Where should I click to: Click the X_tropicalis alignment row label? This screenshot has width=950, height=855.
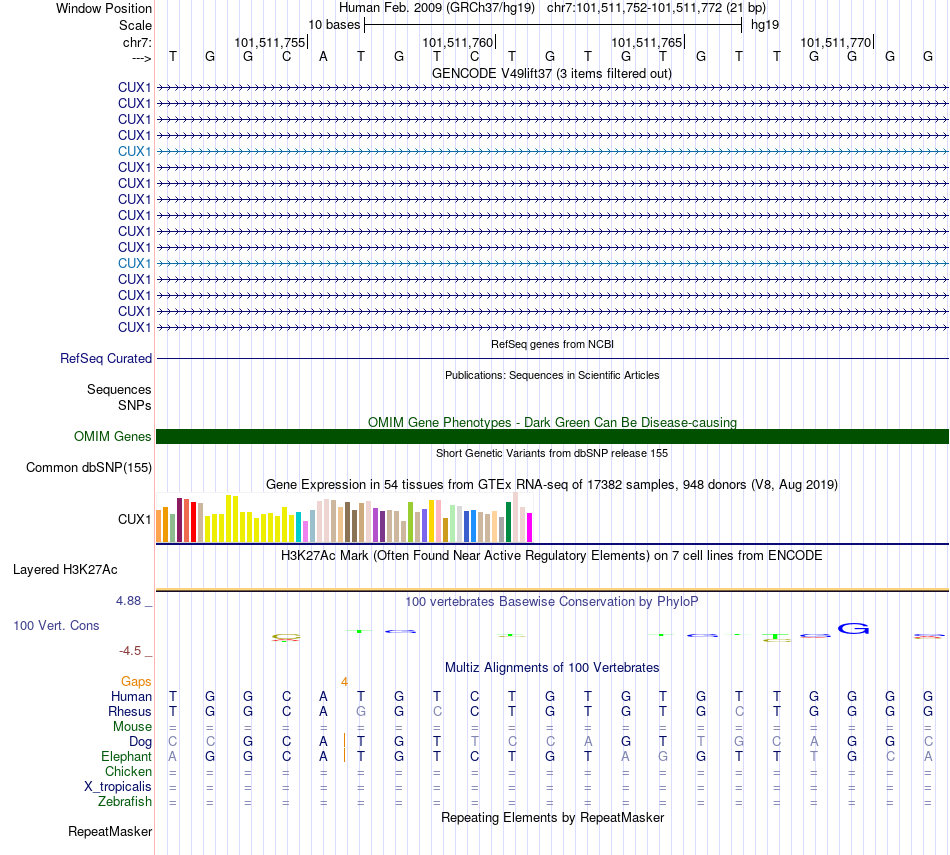click(118, 787)
